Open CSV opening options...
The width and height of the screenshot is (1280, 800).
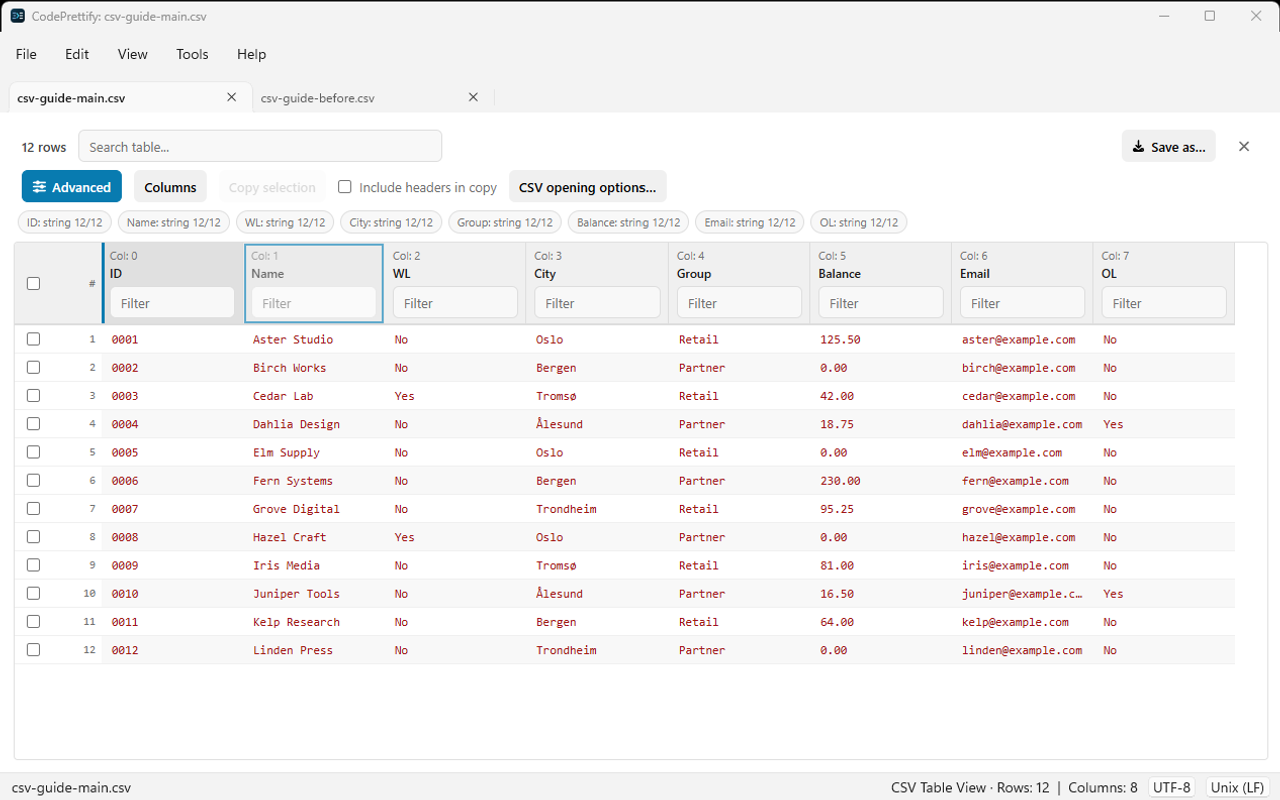pos(588,187)
